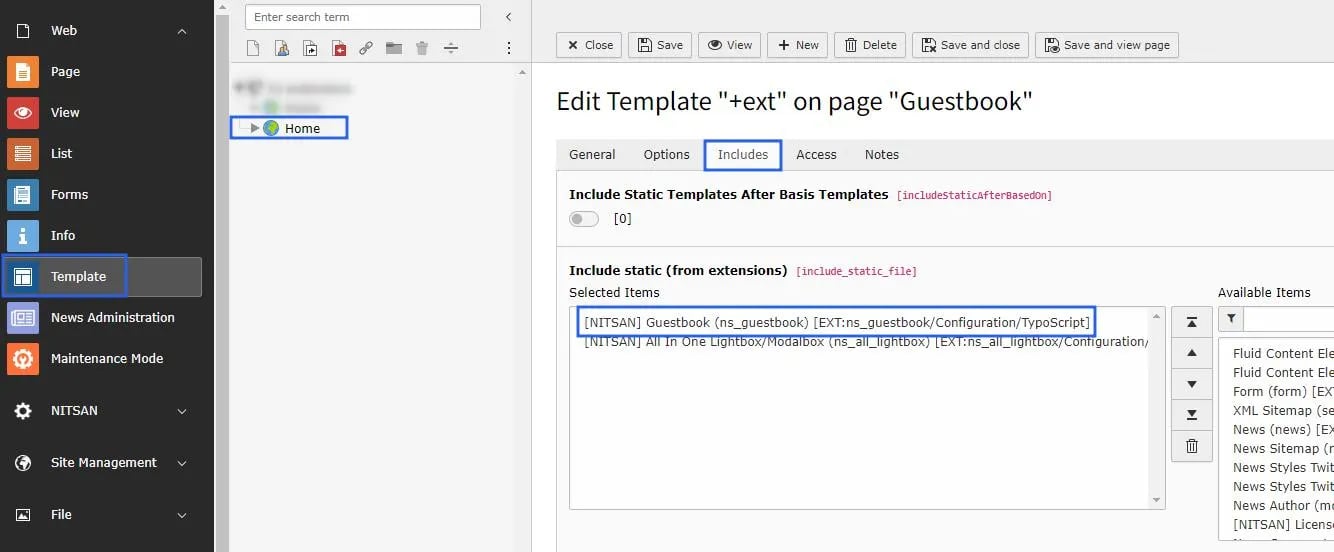Screen dimensions: 1334x552
Task: Expand the Home page tree node
Action: tap(255, 128)
